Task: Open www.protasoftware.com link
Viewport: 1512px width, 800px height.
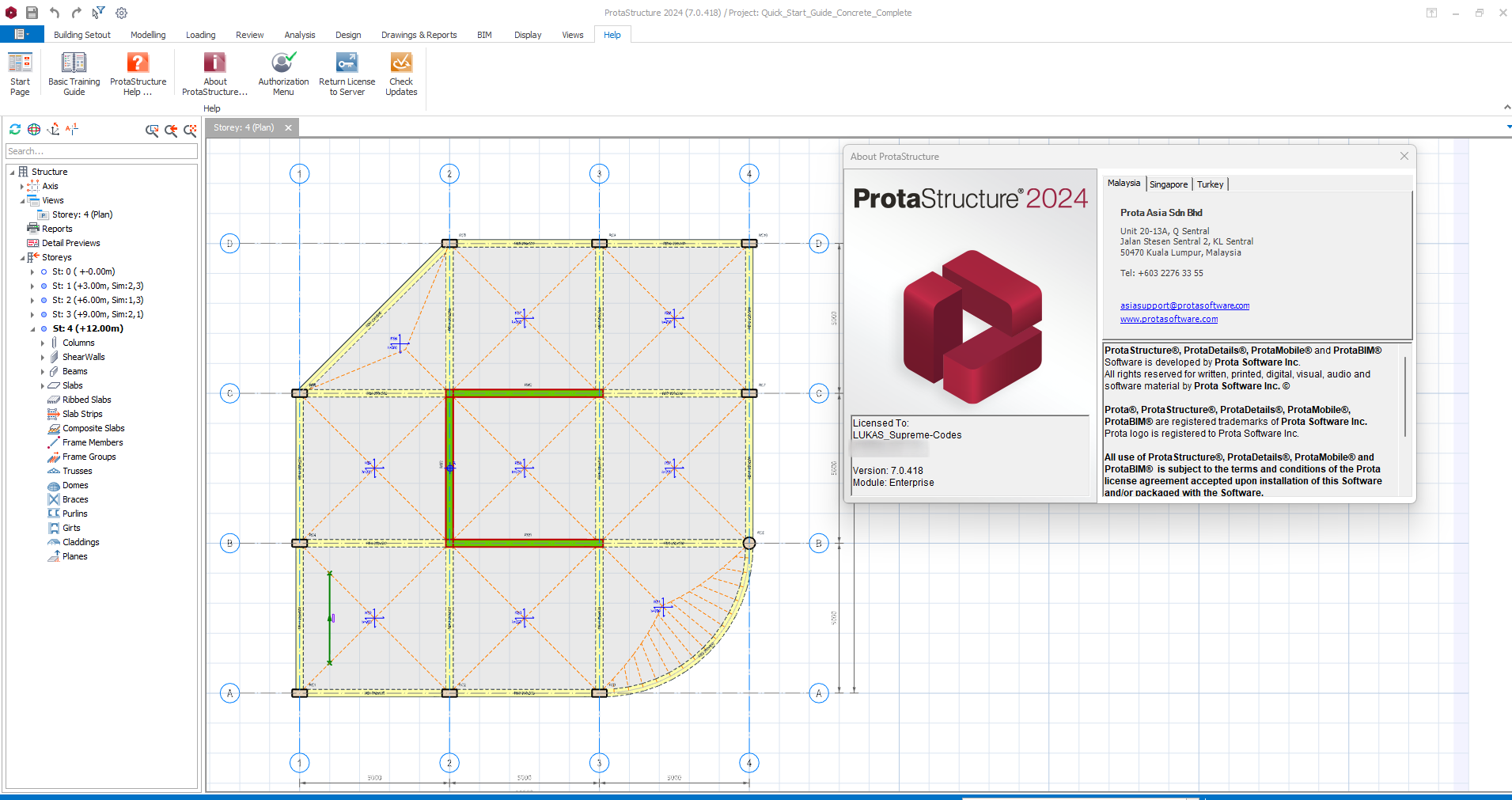Action: point(1169,319)
